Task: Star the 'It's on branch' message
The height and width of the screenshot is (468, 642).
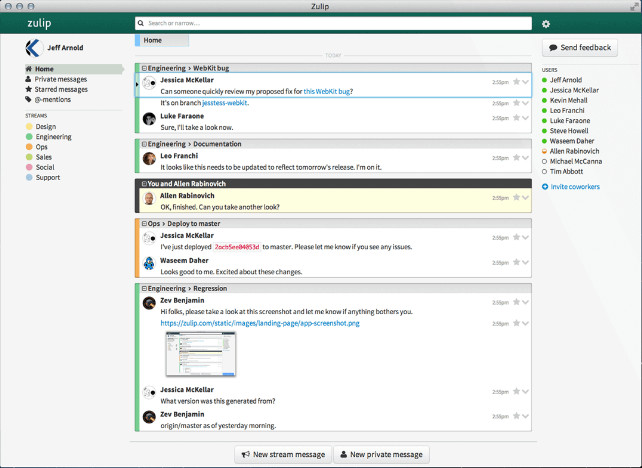Action: (516, 103)
